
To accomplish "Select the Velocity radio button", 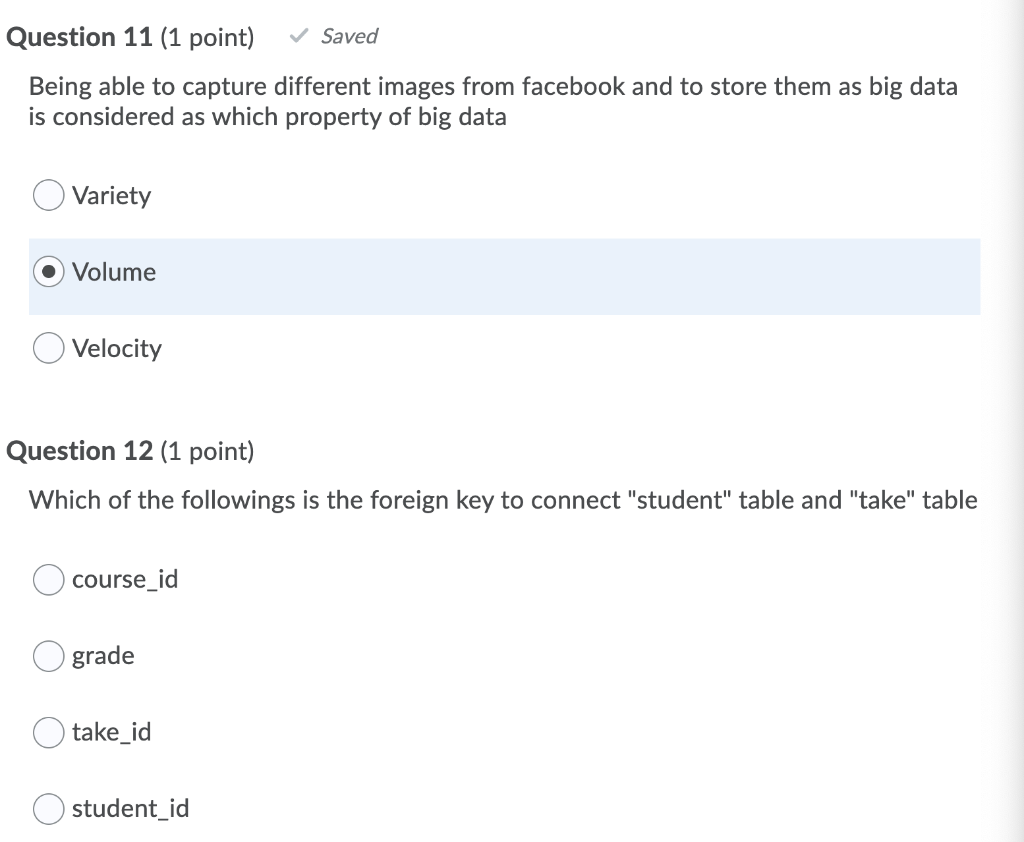I will [x=48, y=348].
